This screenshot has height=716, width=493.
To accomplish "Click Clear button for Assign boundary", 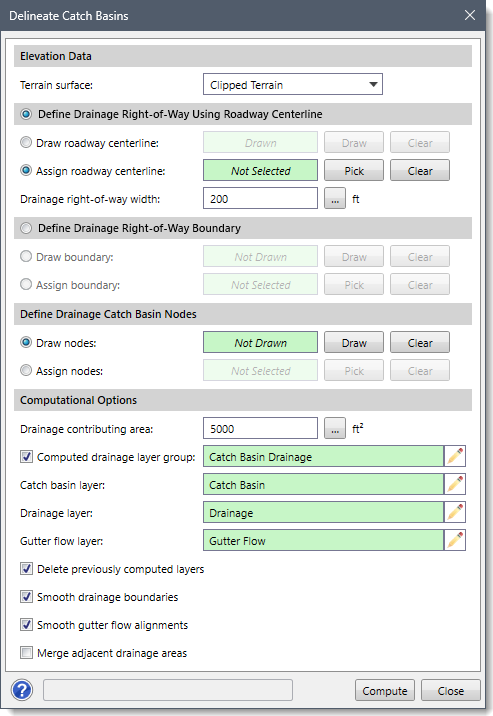I will tap(420, 284).
